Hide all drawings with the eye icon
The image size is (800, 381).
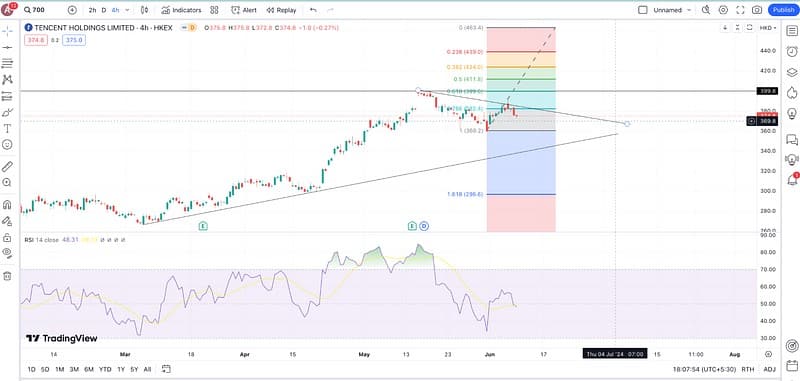tap(7, 252)
